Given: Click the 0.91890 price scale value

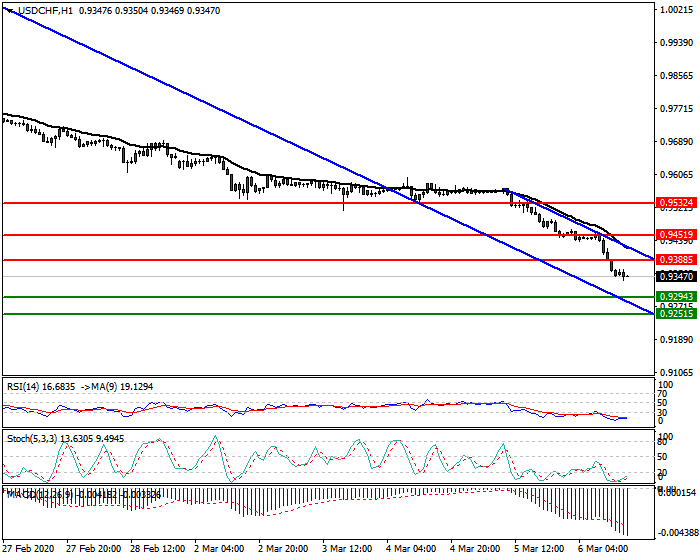Looking at the screenshot, I should point(677,339).
